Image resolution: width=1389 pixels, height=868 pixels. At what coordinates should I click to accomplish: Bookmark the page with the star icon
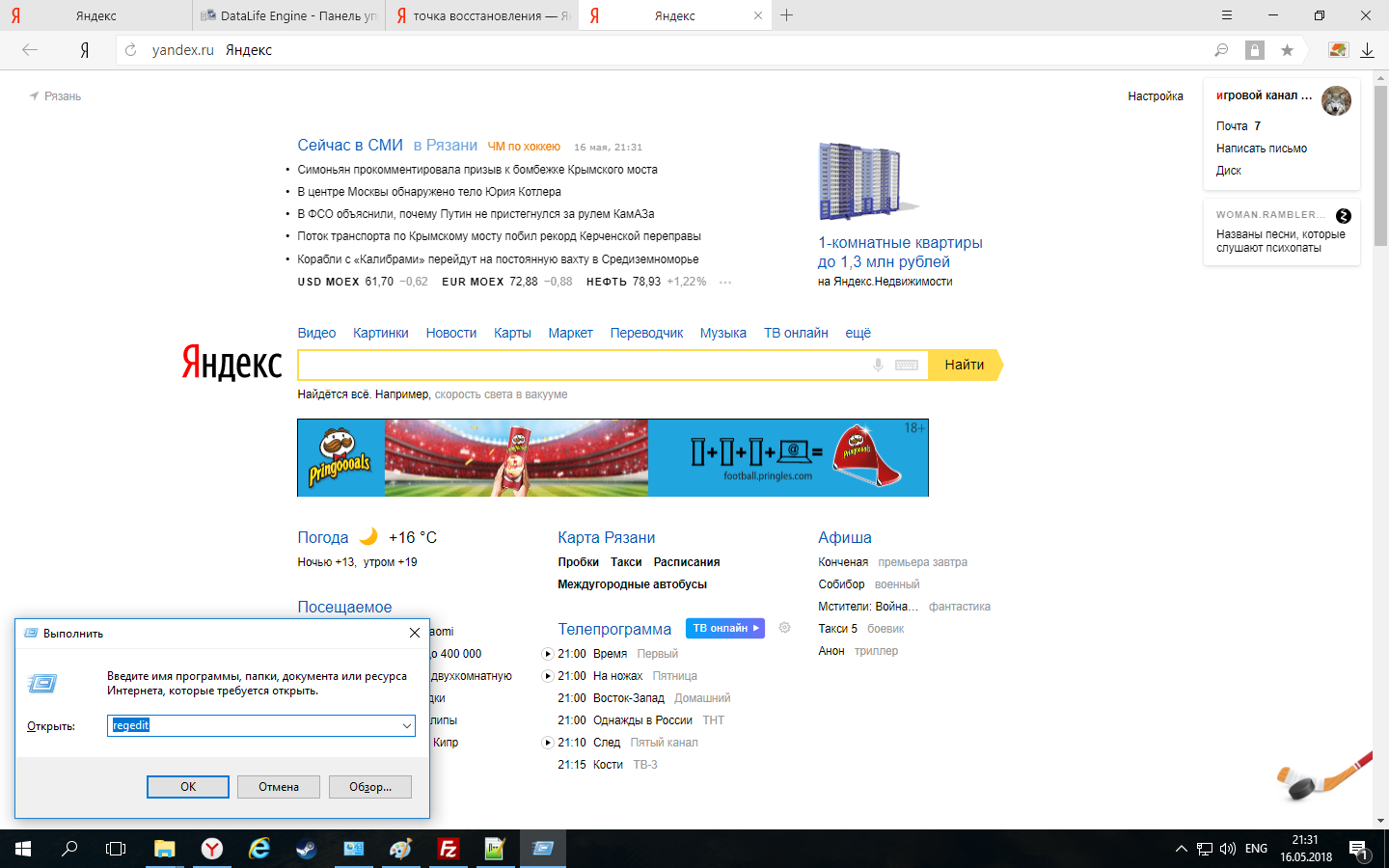1287,50
